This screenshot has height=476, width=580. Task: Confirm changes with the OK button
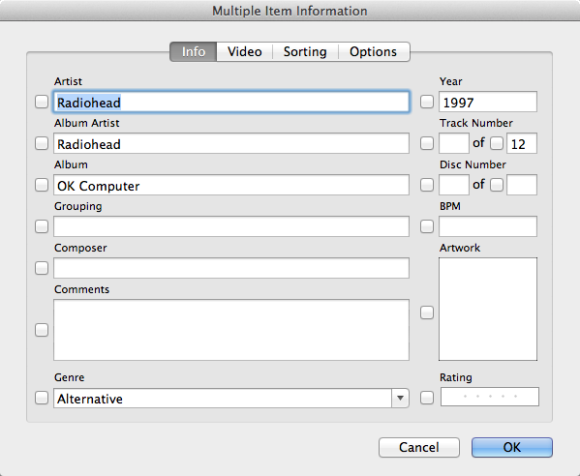pos(512,448)
